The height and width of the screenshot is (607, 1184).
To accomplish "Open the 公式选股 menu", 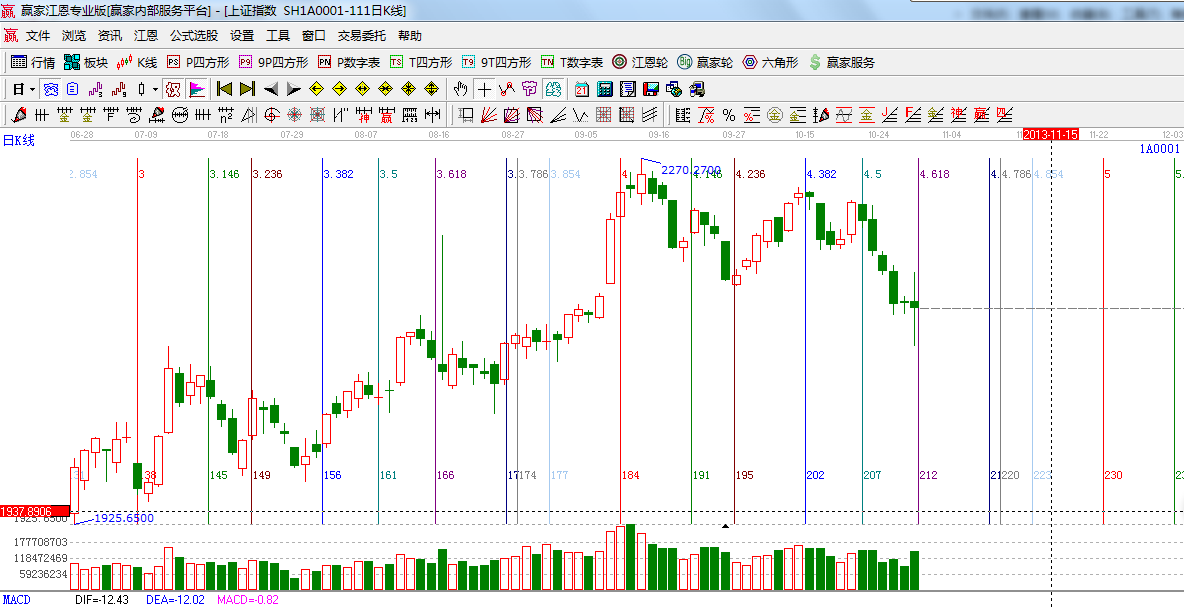I will [x=193, y=36].
